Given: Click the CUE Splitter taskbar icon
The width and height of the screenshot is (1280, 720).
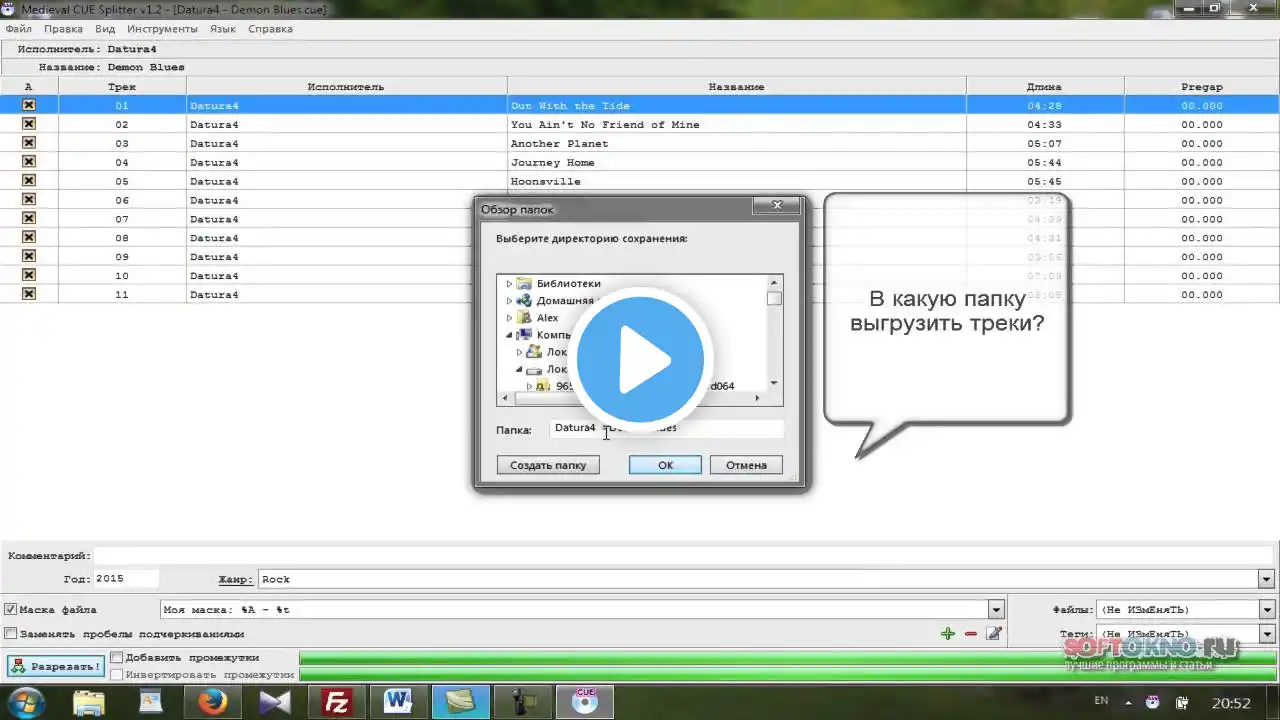Looking at the screenshot, I should (x=585, y=702).
